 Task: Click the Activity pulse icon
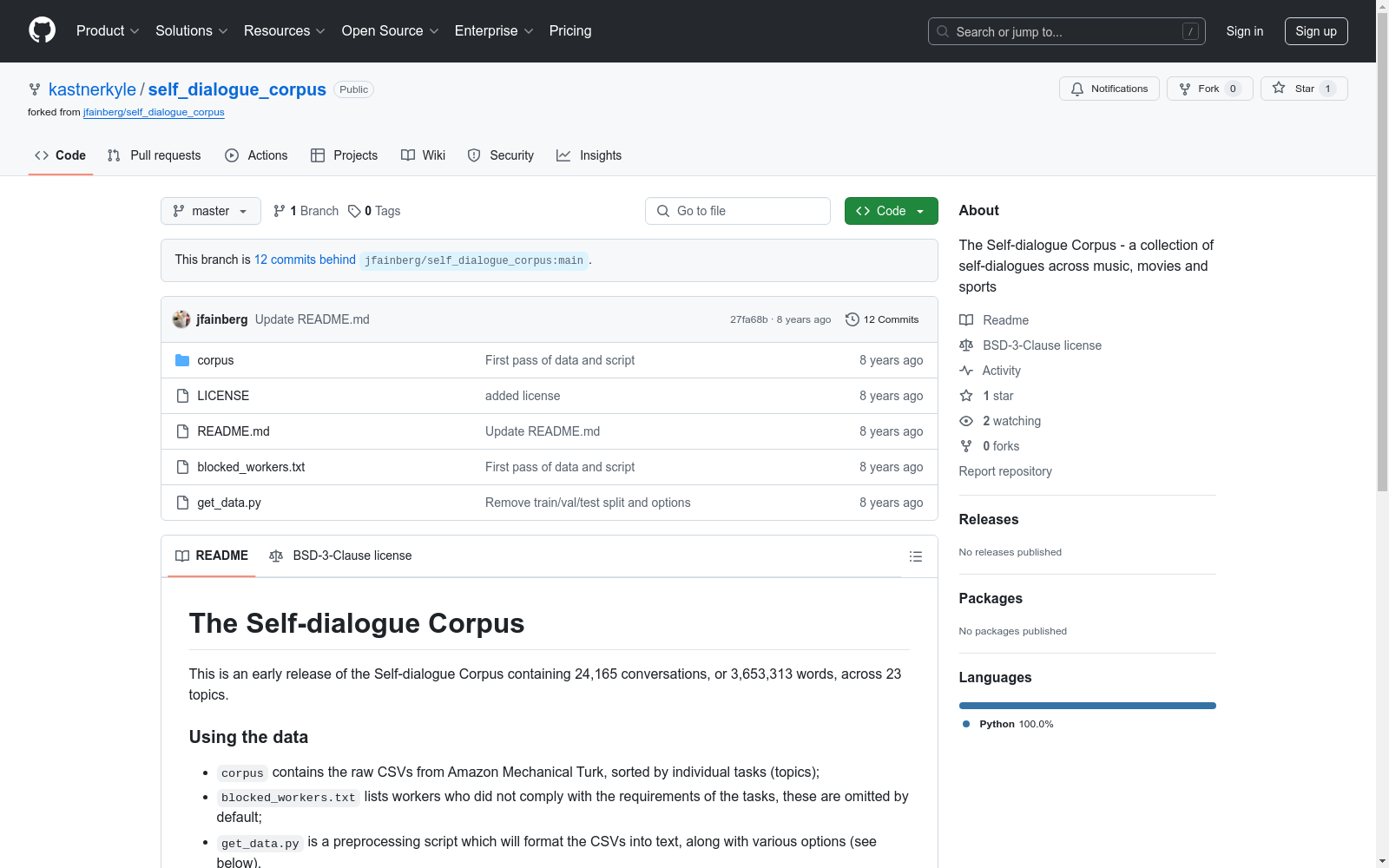click(x=966, y=371)
